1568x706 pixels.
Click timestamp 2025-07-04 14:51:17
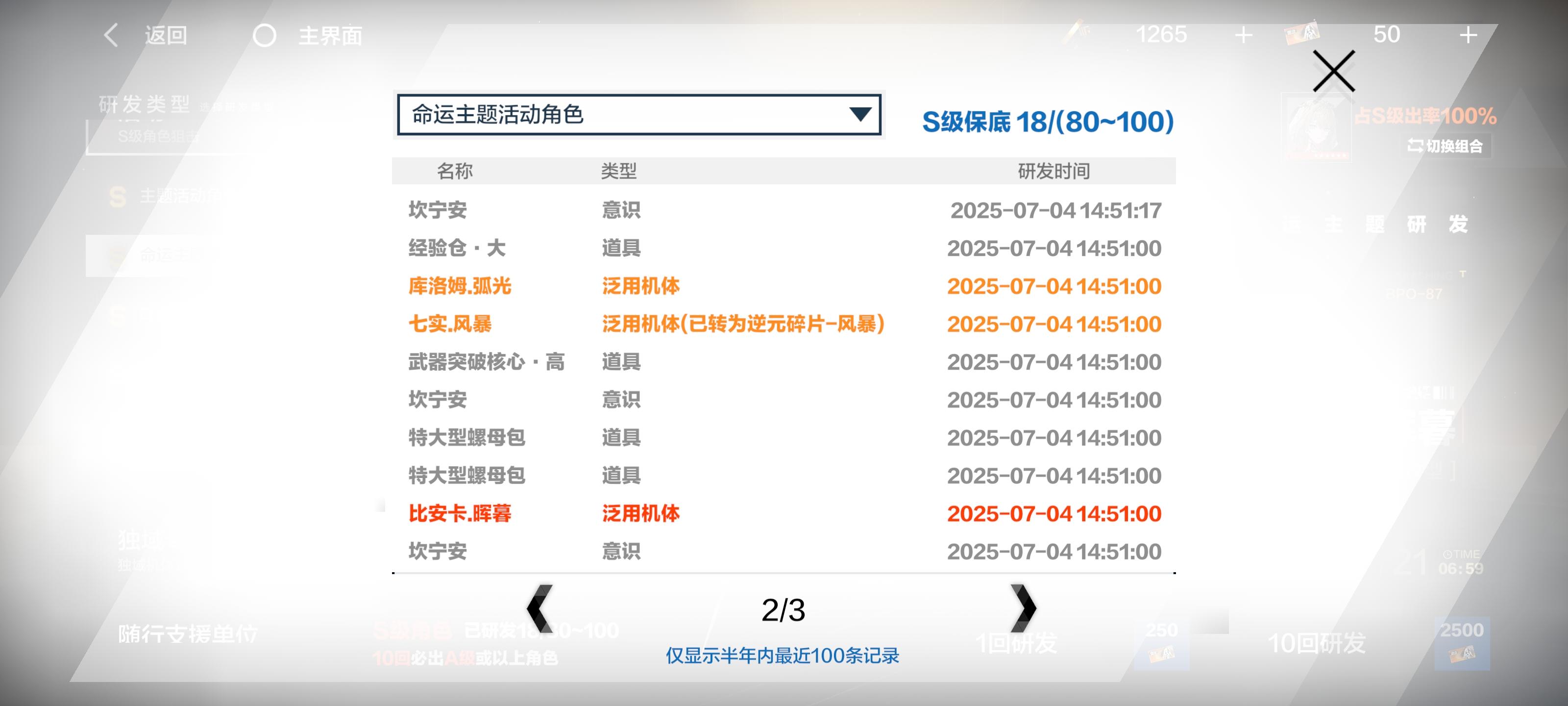click(1055, 211)
